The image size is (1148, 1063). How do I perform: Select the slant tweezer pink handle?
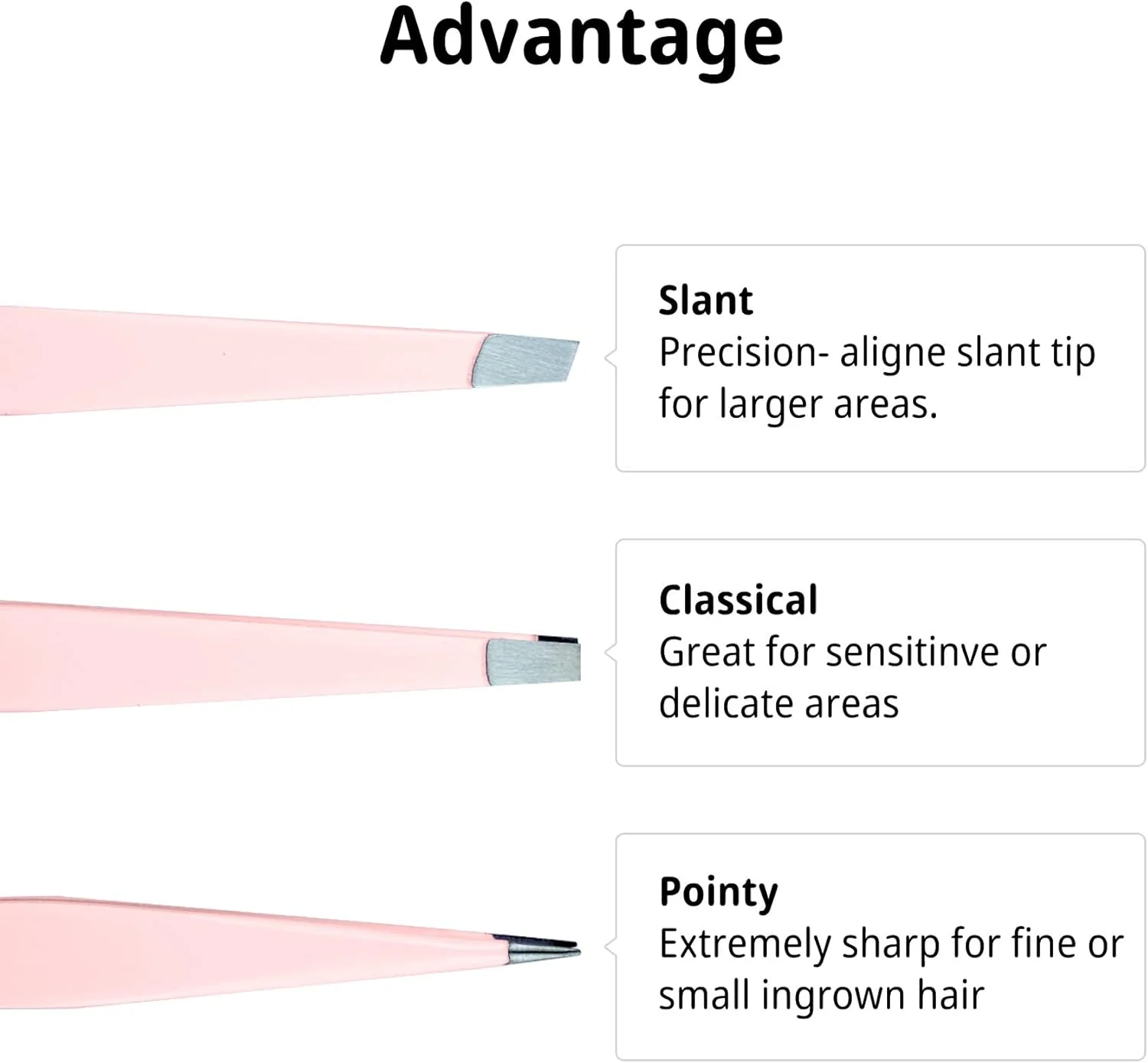point(230,360)
